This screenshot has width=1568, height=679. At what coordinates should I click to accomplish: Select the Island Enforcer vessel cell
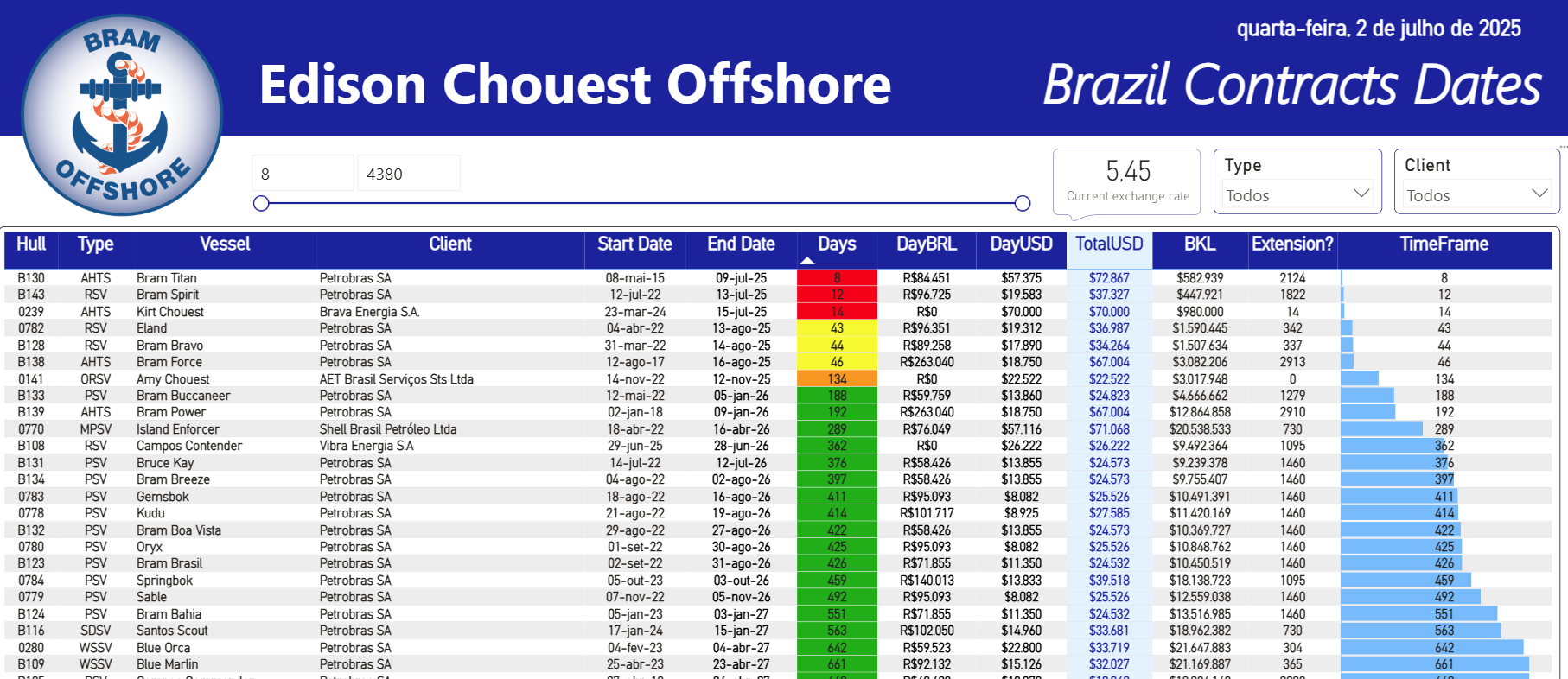pos(178,429)
